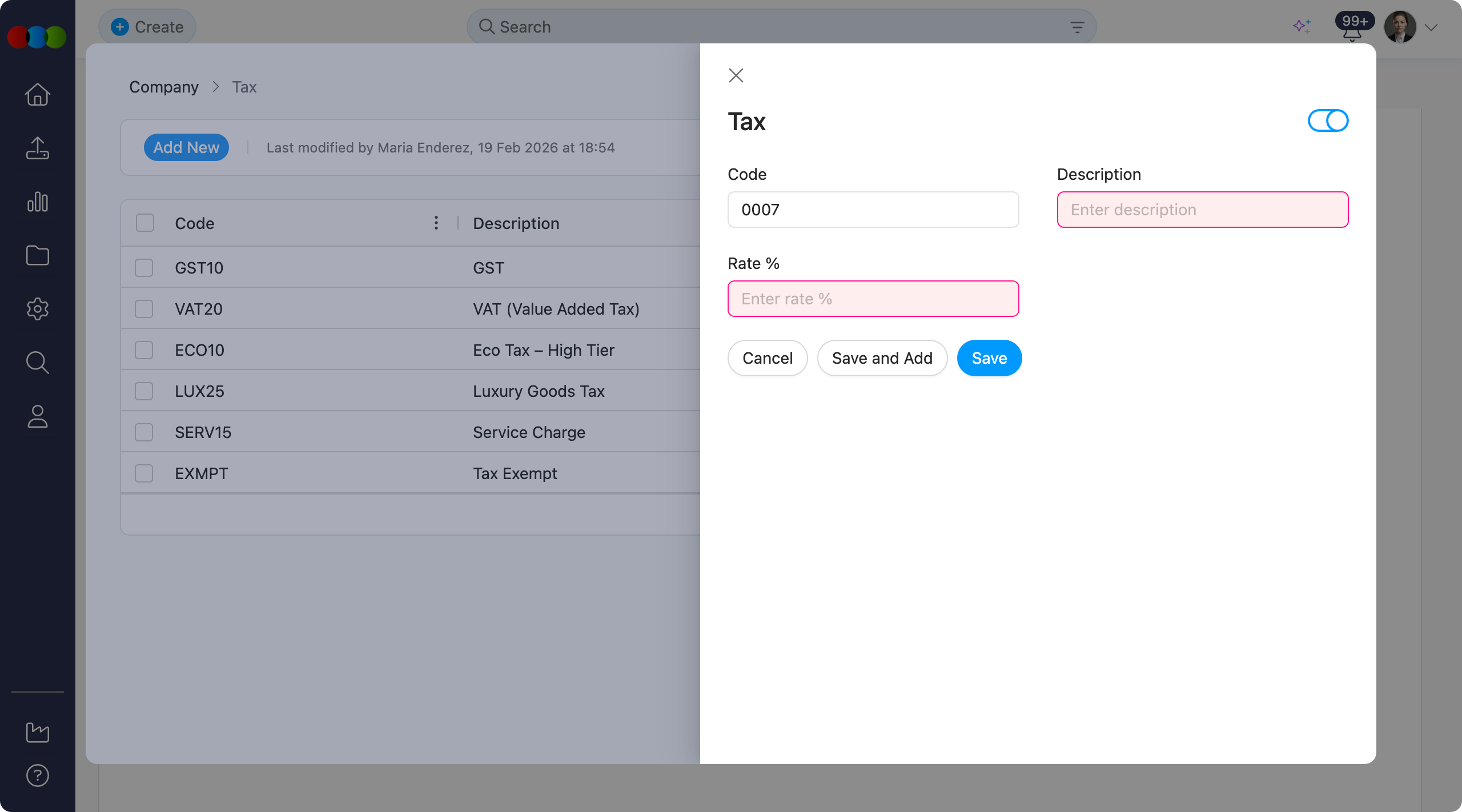The image size is (1462, 812).
Task: Click the Add New button
Action: (186, 147)
